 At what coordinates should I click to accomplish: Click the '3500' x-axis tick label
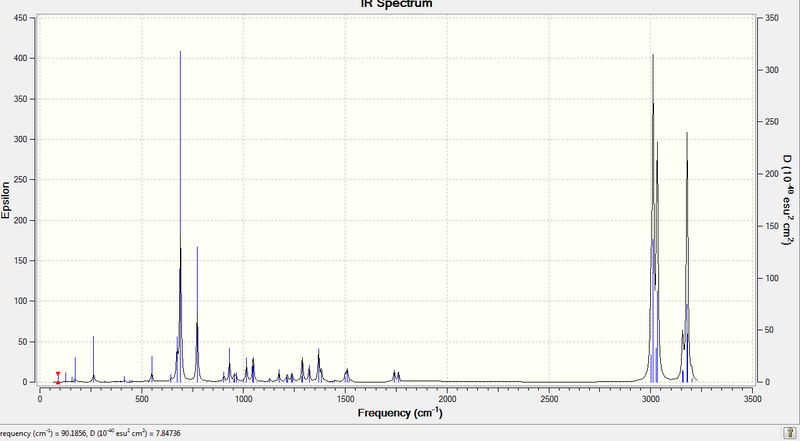(753, 398)
